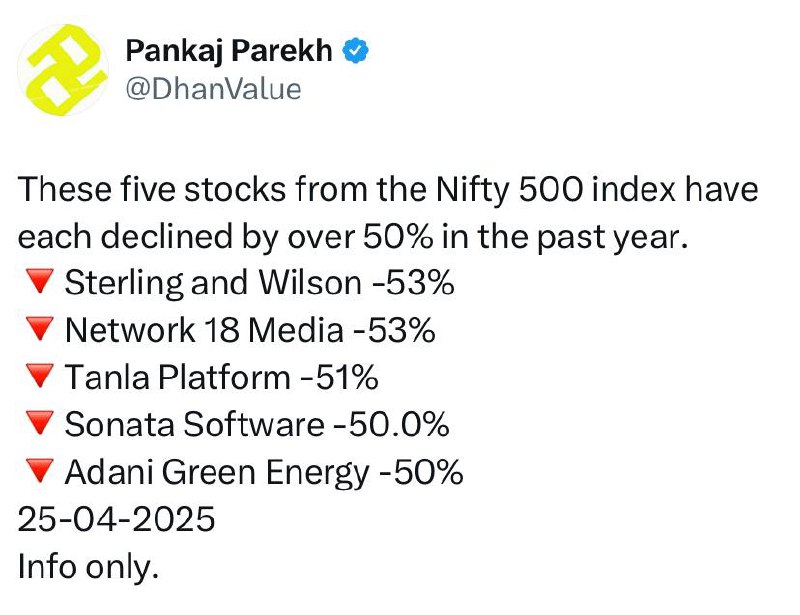The width and height of the screenshot is (800, 615).
Task: Click red triangle beside Sonata Software
Action: (40, 423)
